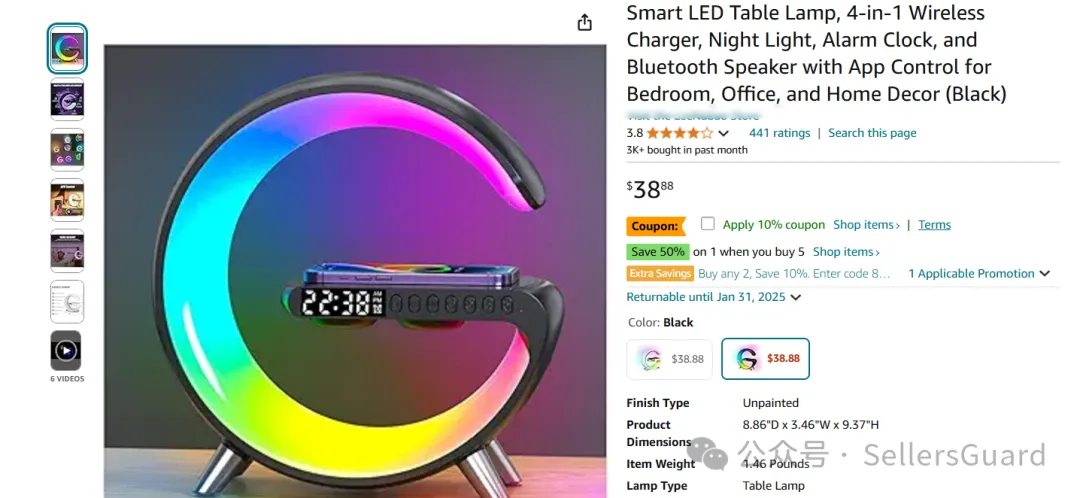Select the Black color variant swatch
1080x498 pixels.
point(765,359)
